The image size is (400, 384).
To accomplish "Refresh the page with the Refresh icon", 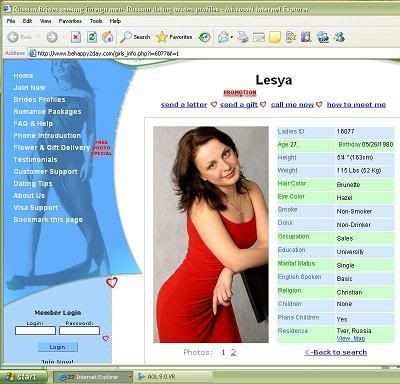I will [x=92, y=37].
